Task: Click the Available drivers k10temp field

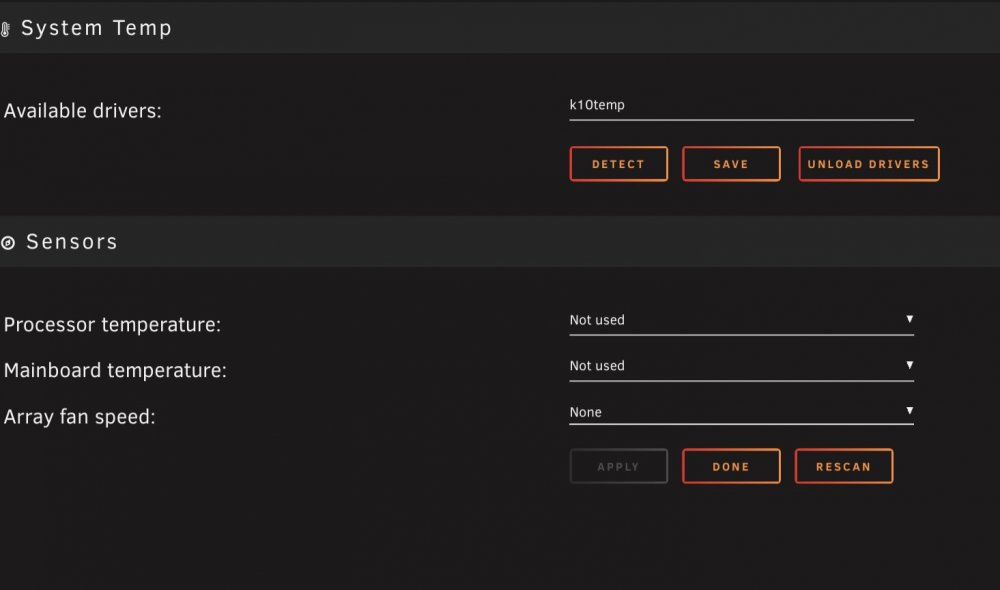Action: pos(741,106)
